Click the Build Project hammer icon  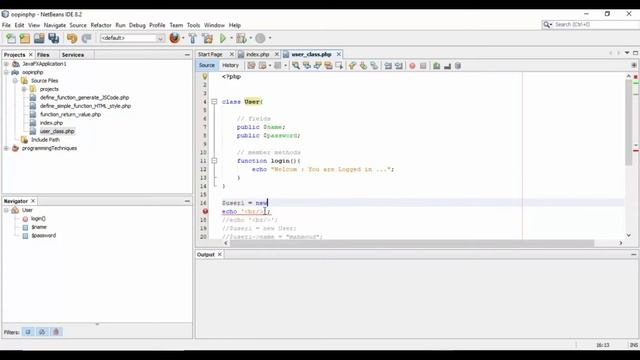coord(193,38)
